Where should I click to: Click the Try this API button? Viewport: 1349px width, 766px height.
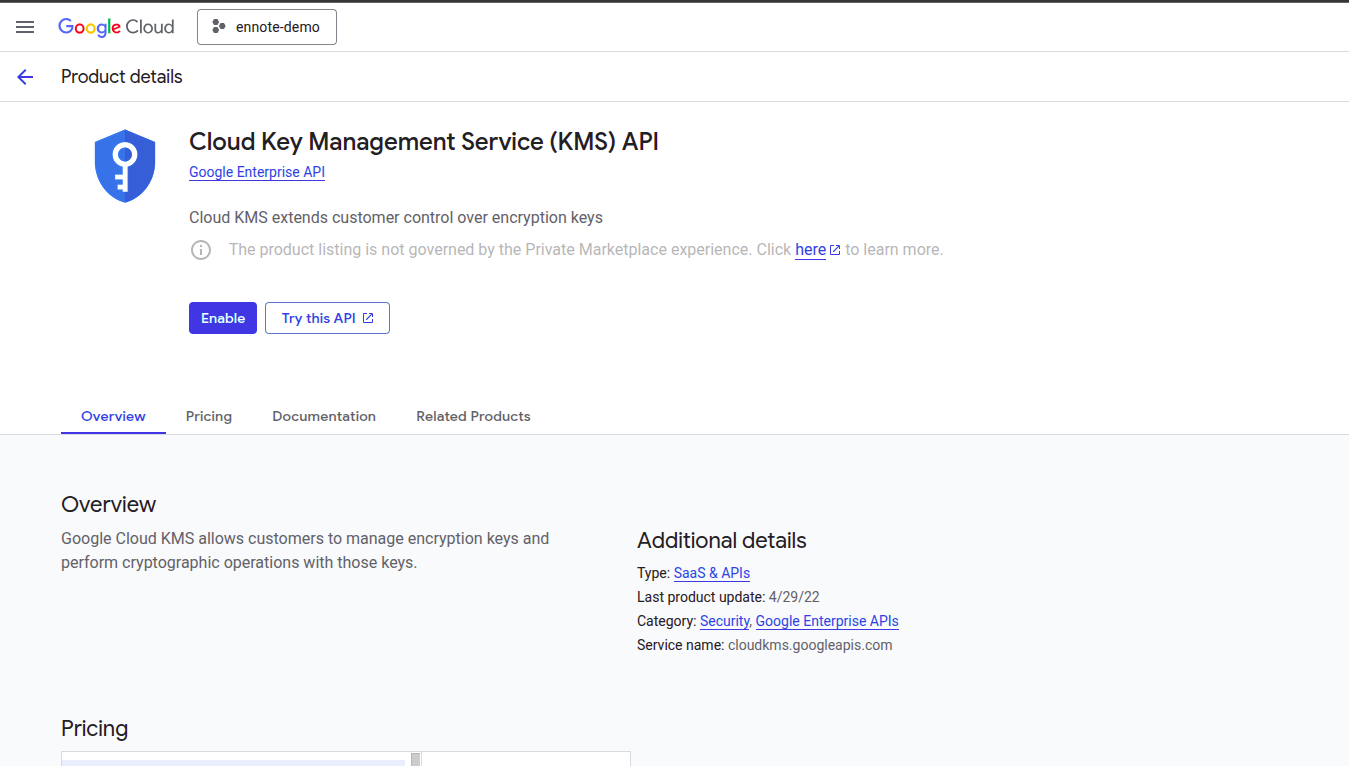(x=327, y=318)
